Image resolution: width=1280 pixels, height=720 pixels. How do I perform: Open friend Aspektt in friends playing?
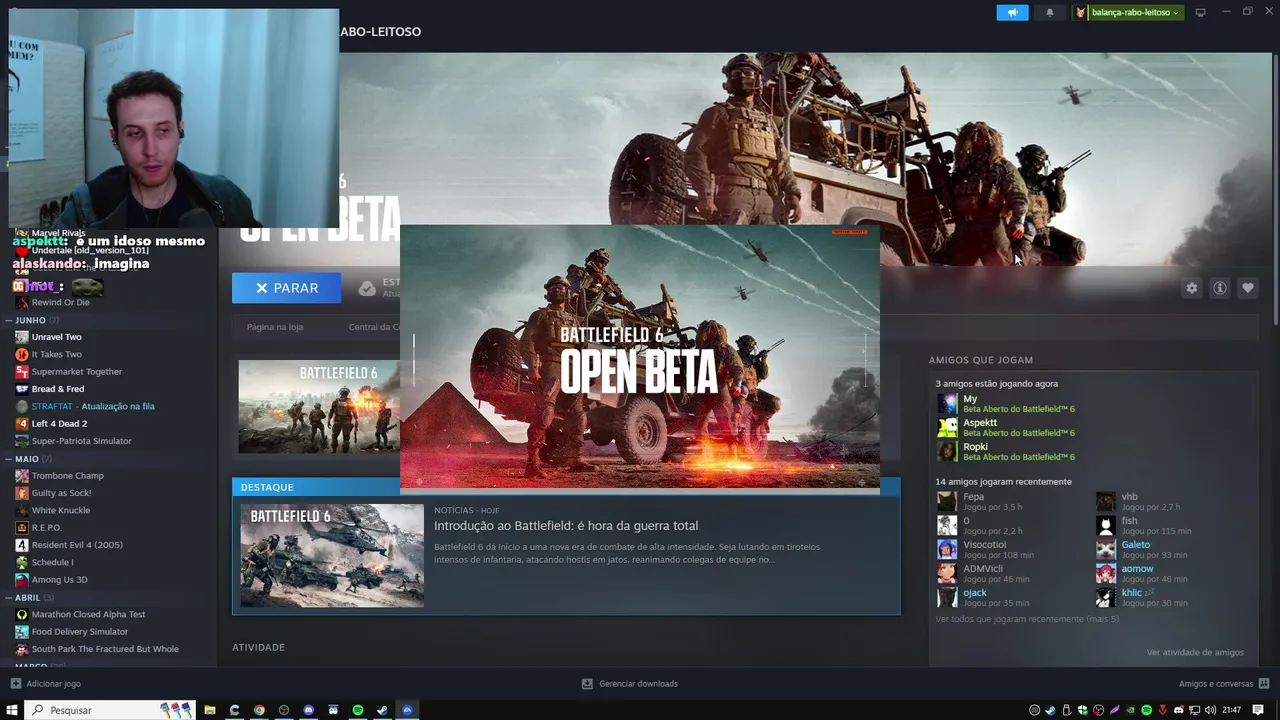1005,428
